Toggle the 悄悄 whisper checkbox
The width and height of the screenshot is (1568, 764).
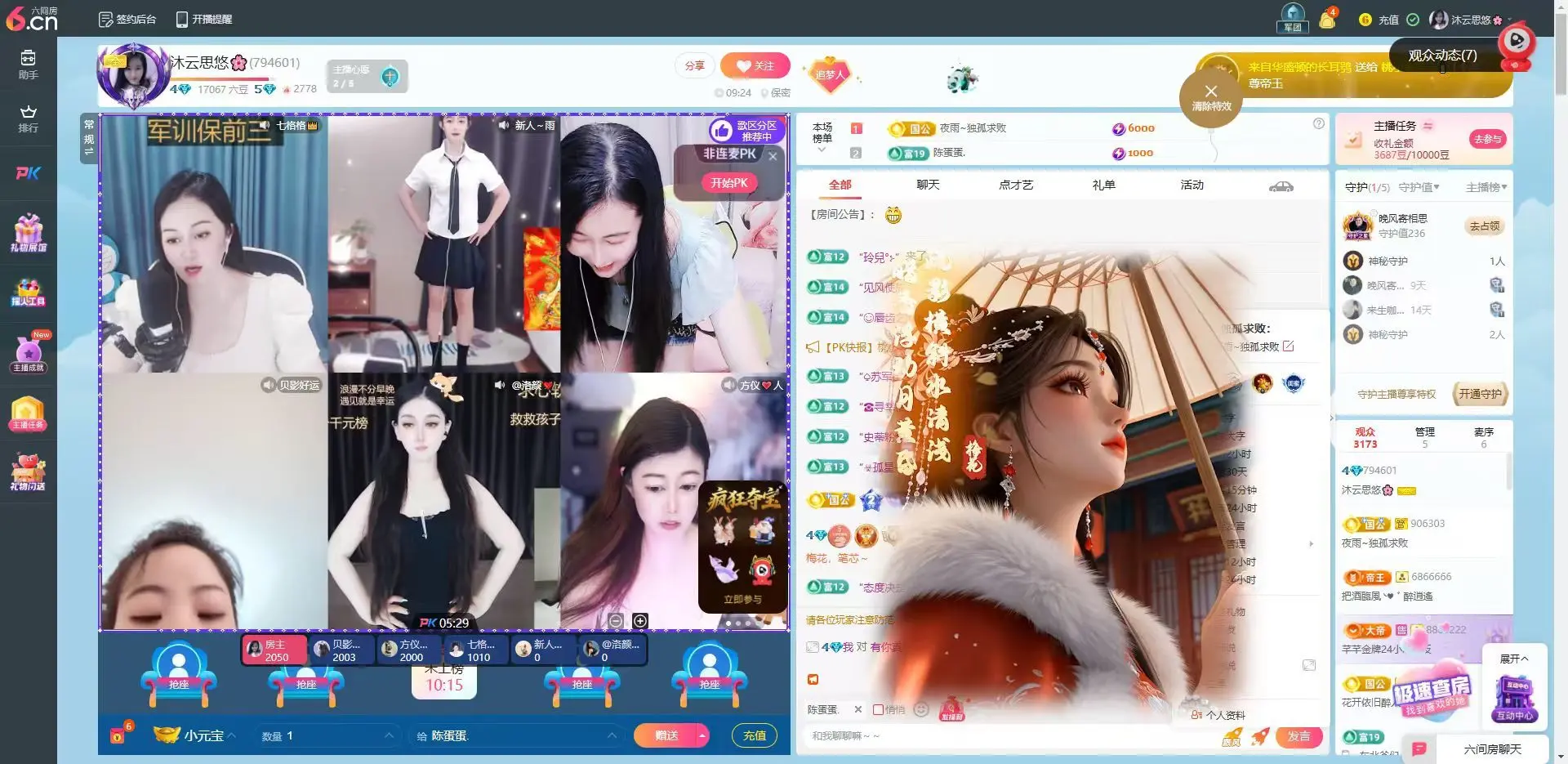pos(878,709)
